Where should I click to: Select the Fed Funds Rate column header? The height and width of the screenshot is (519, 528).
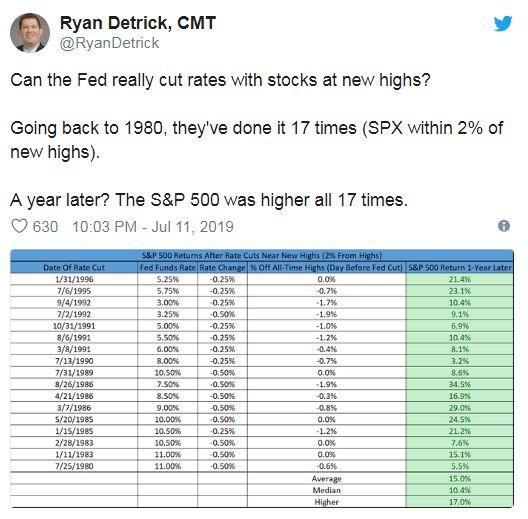click(167, 268)
